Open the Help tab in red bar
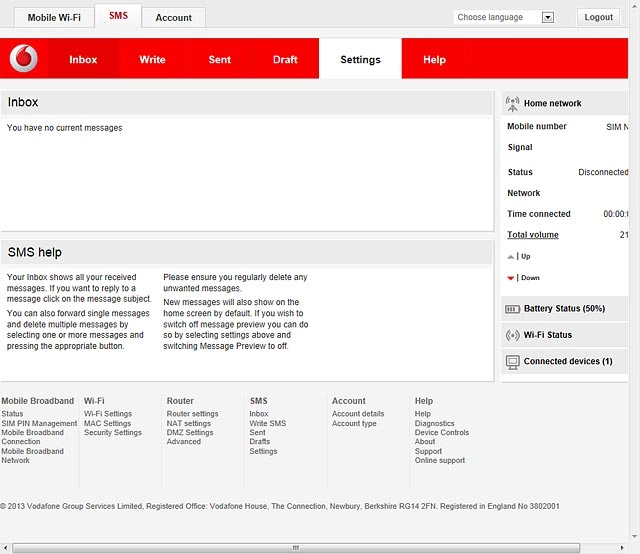This screenshot has height=554, width=640. pyautogui.click(x=434, y=60)
